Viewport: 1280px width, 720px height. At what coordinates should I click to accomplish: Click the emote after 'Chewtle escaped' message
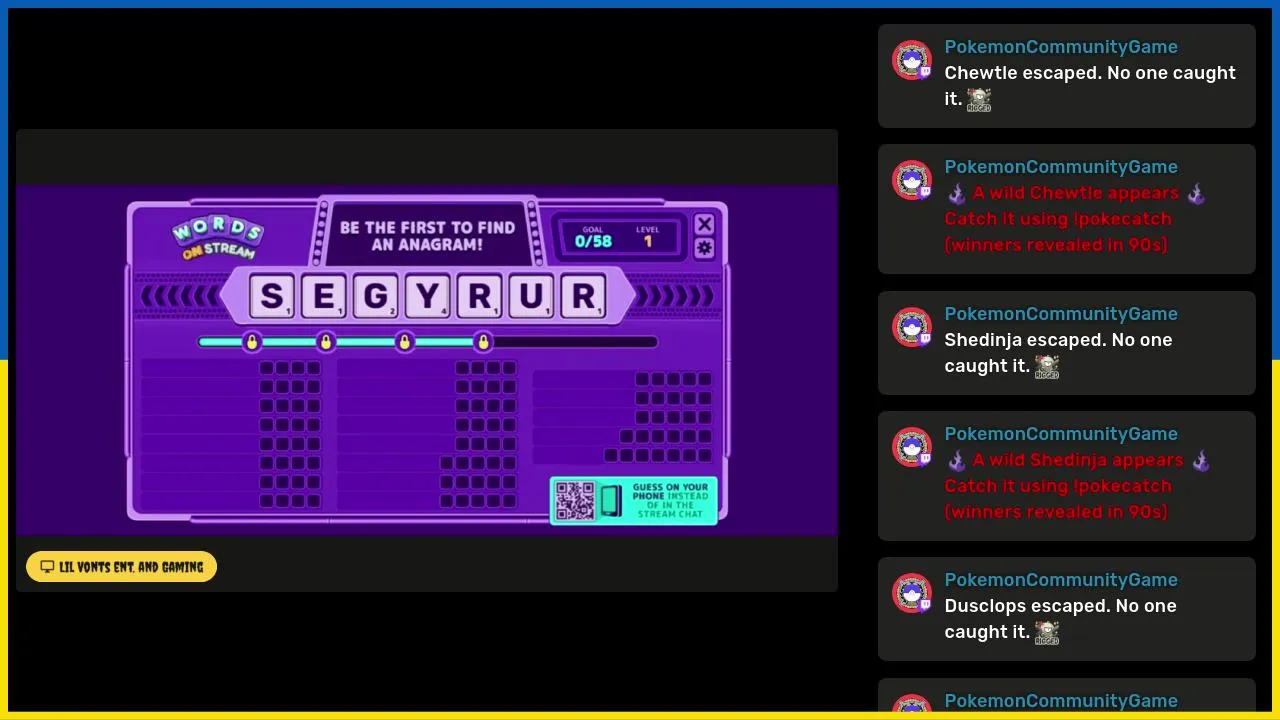(x=979, y=100)
